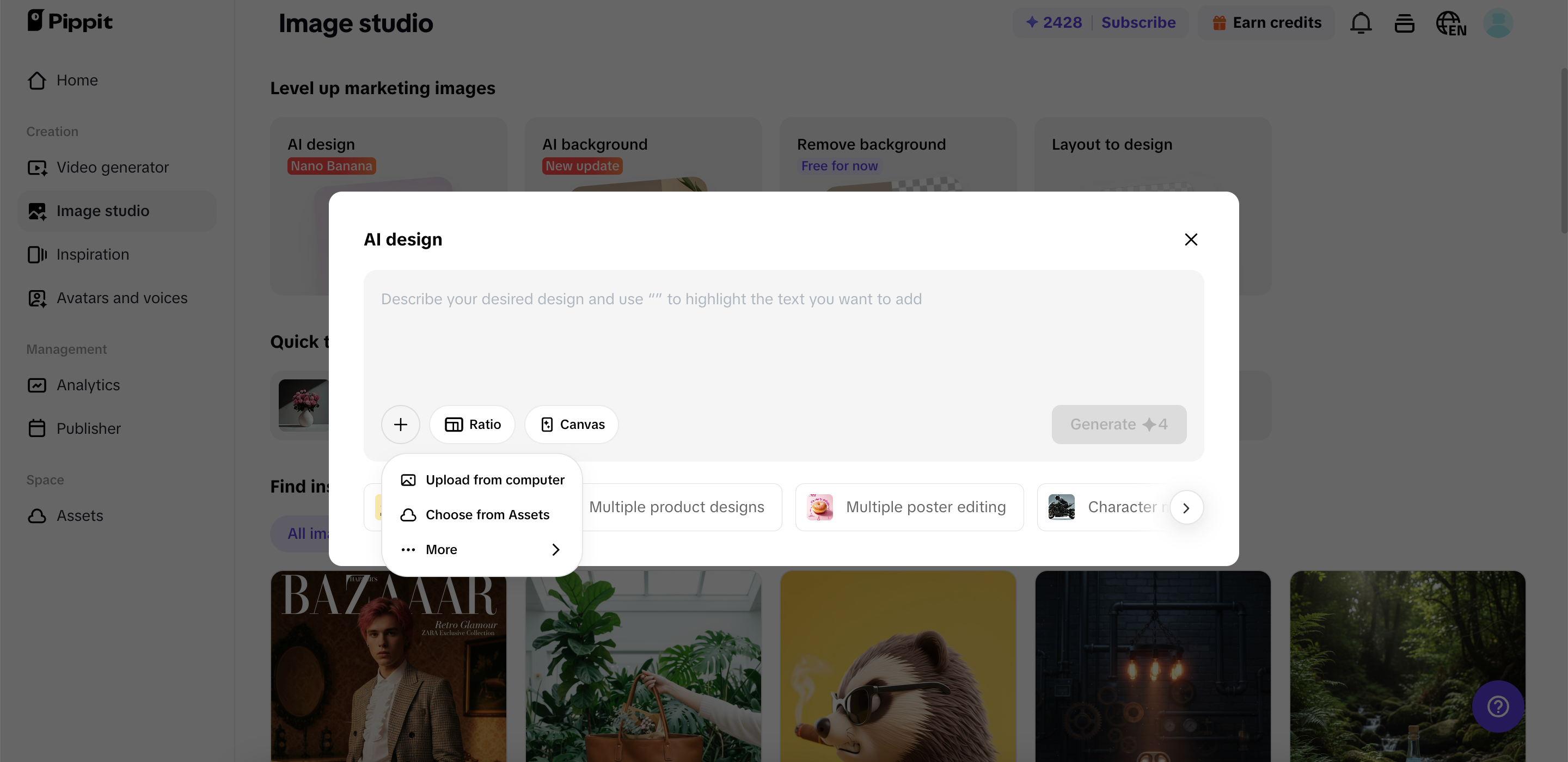Select Choose from Assets
The height and width of the screenshot is (762, 1568).
487,514
